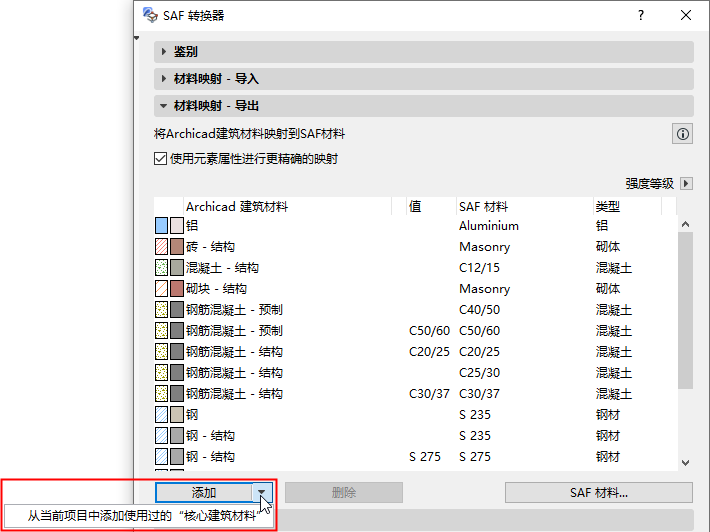
Task: Click the S 275 value cell
Action: point(425,456)
